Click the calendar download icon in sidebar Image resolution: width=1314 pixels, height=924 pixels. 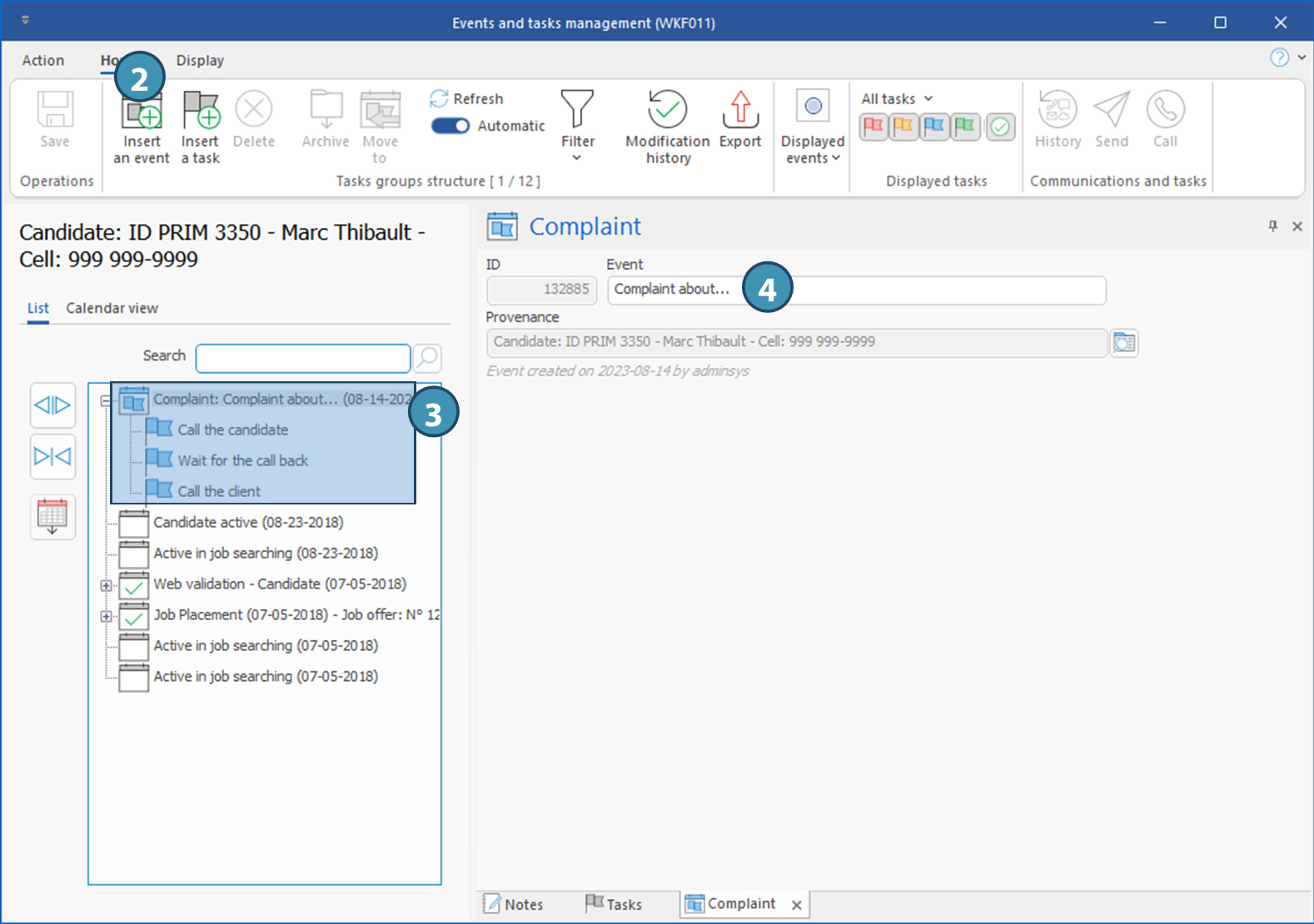point(52,517)
